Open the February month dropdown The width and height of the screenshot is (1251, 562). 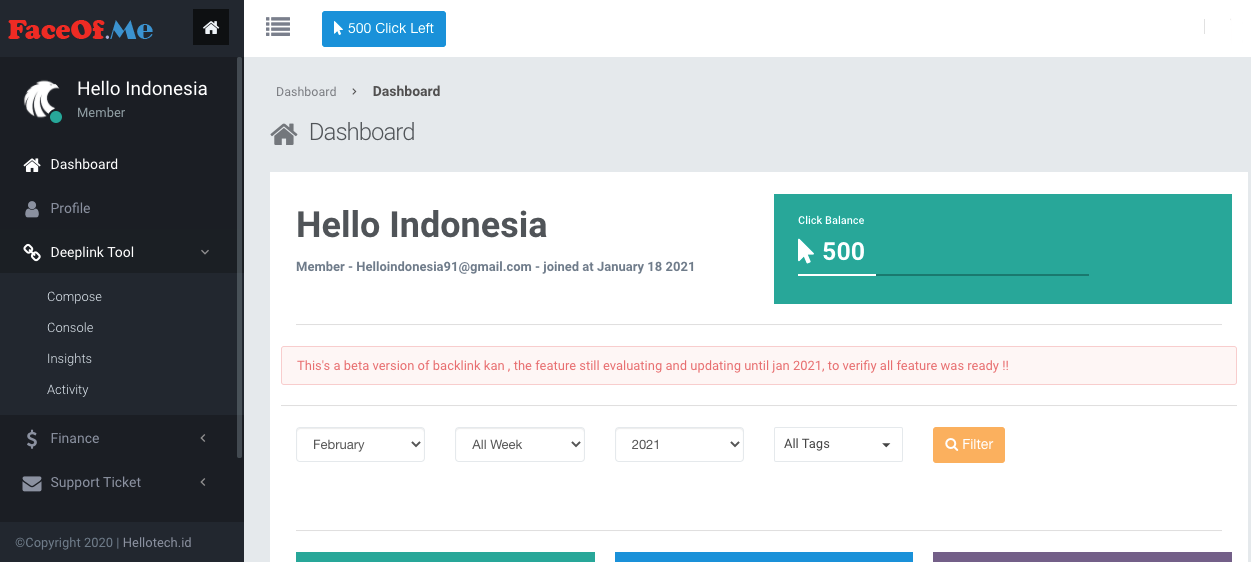tap(360, 445)
